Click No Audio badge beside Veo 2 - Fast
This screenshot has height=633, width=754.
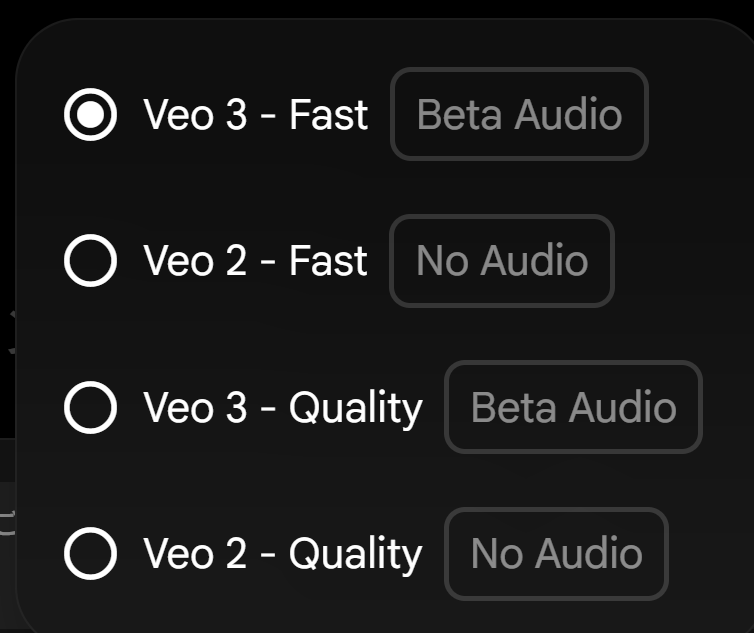point(501,261)
